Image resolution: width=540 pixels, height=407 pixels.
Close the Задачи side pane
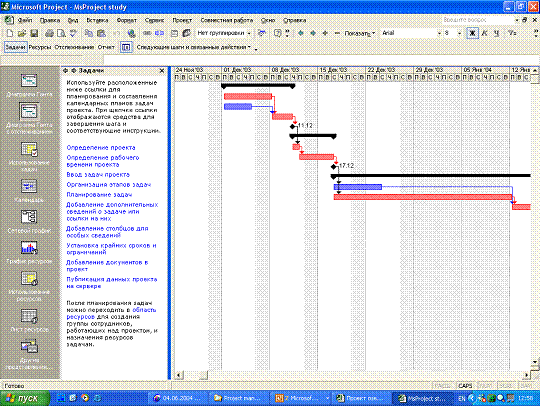coord(162,71)
